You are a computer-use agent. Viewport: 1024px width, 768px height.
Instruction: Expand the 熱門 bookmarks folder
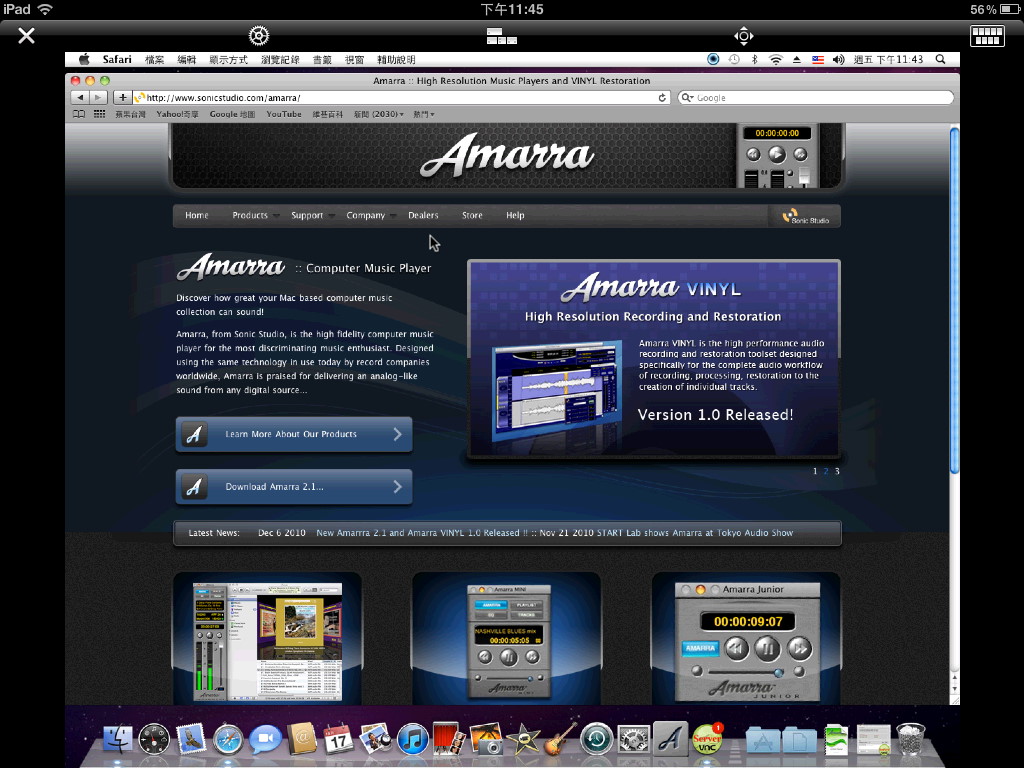[424, 114]
